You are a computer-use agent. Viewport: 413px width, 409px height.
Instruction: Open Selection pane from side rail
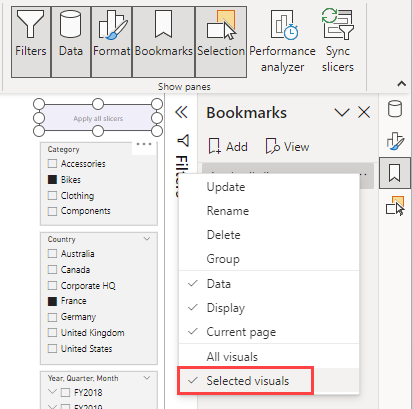395,205
